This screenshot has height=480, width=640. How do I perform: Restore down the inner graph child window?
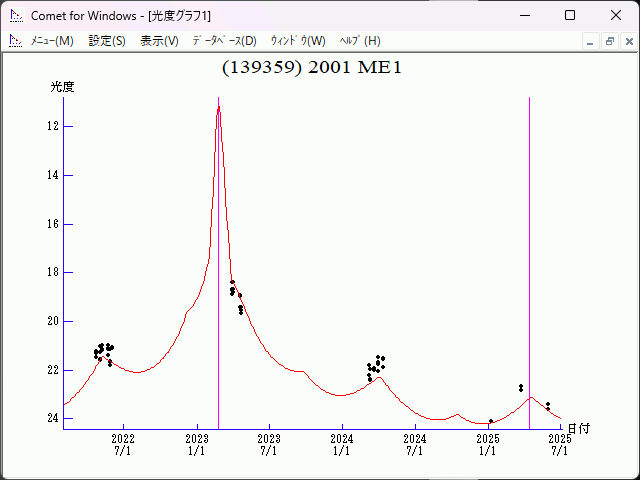point(609,41)
